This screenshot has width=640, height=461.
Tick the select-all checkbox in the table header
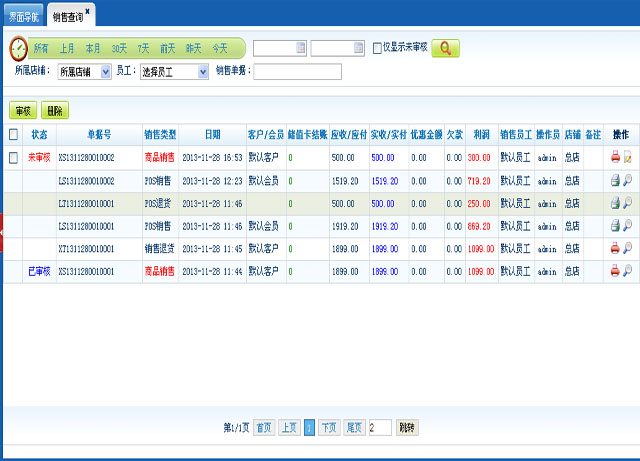click(13, 134)
